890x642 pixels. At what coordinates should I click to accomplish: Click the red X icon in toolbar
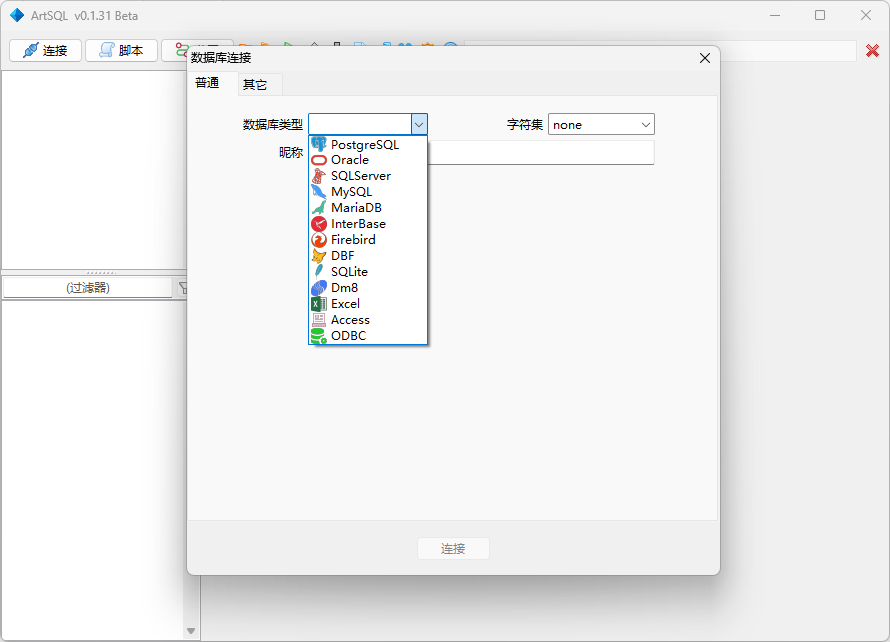872,51
